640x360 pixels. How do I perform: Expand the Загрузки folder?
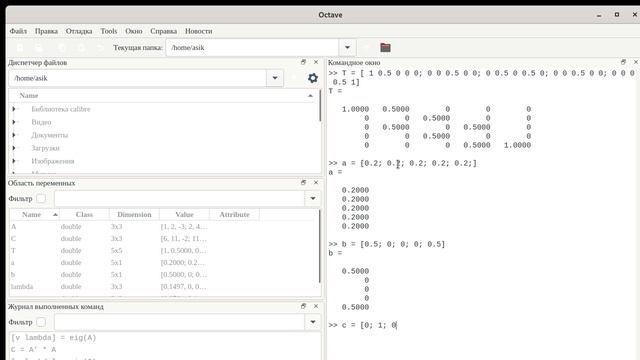[x=14, y=148]
